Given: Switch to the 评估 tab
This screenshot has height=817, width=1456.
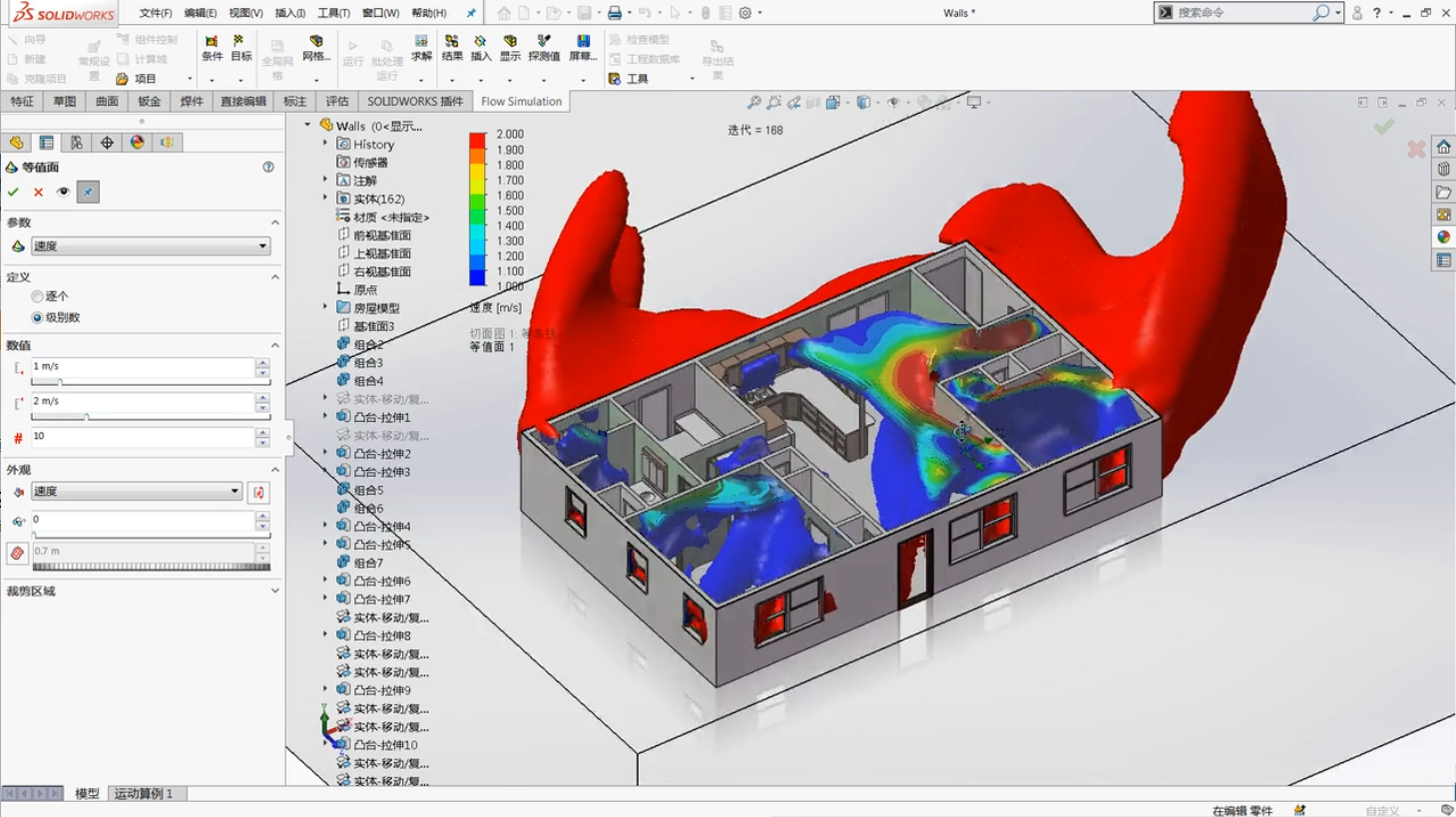Looking at the screenshot, I should (x=337, y=101).
